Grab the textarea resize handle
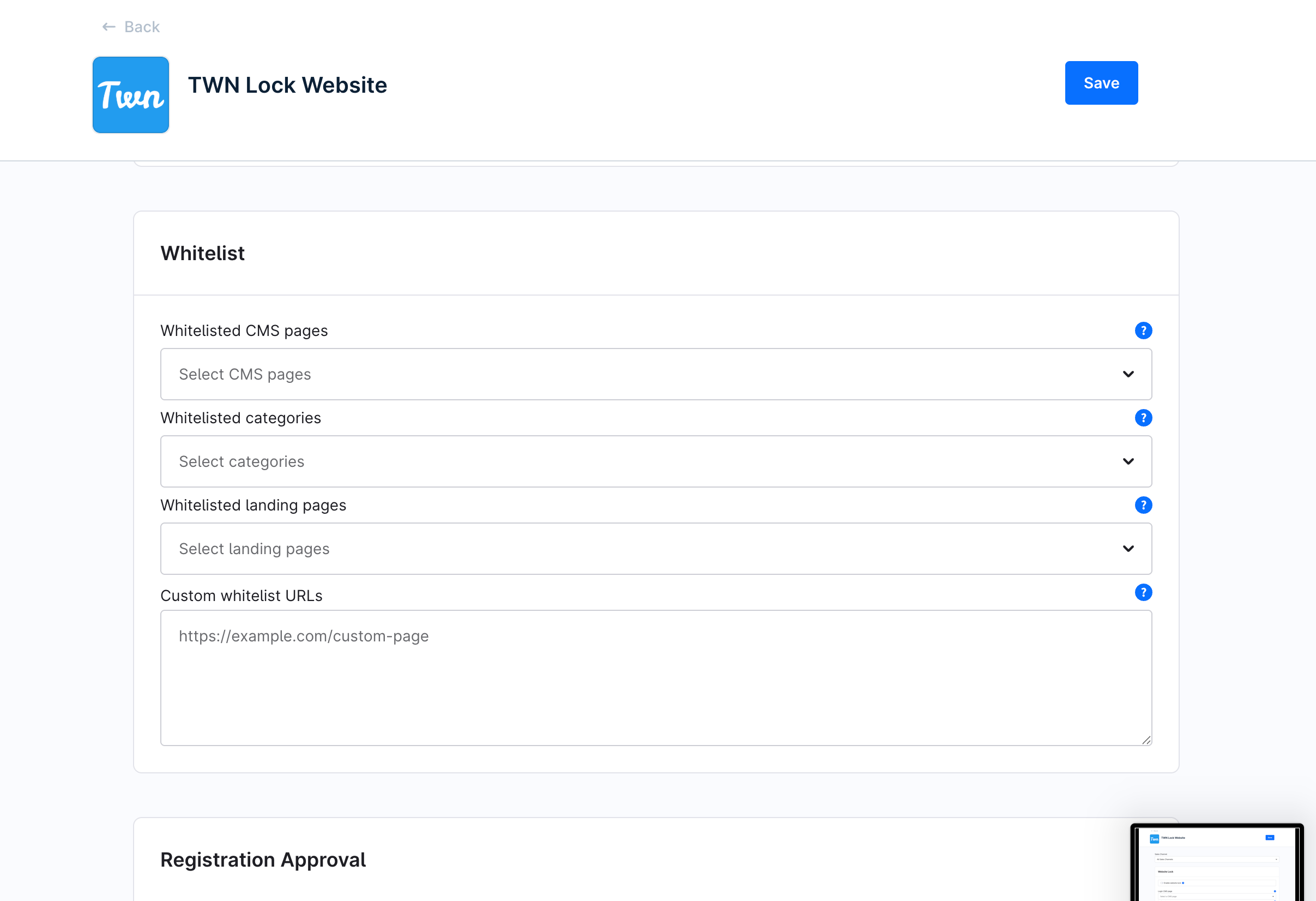This screenshot has width=1316, height=901. [1145, 740]
